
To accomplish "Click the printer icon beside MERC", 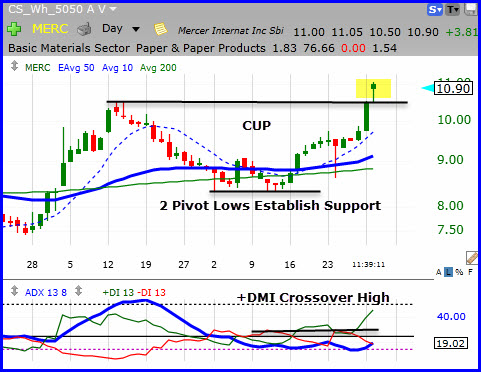I will click(x=84, y=29).
